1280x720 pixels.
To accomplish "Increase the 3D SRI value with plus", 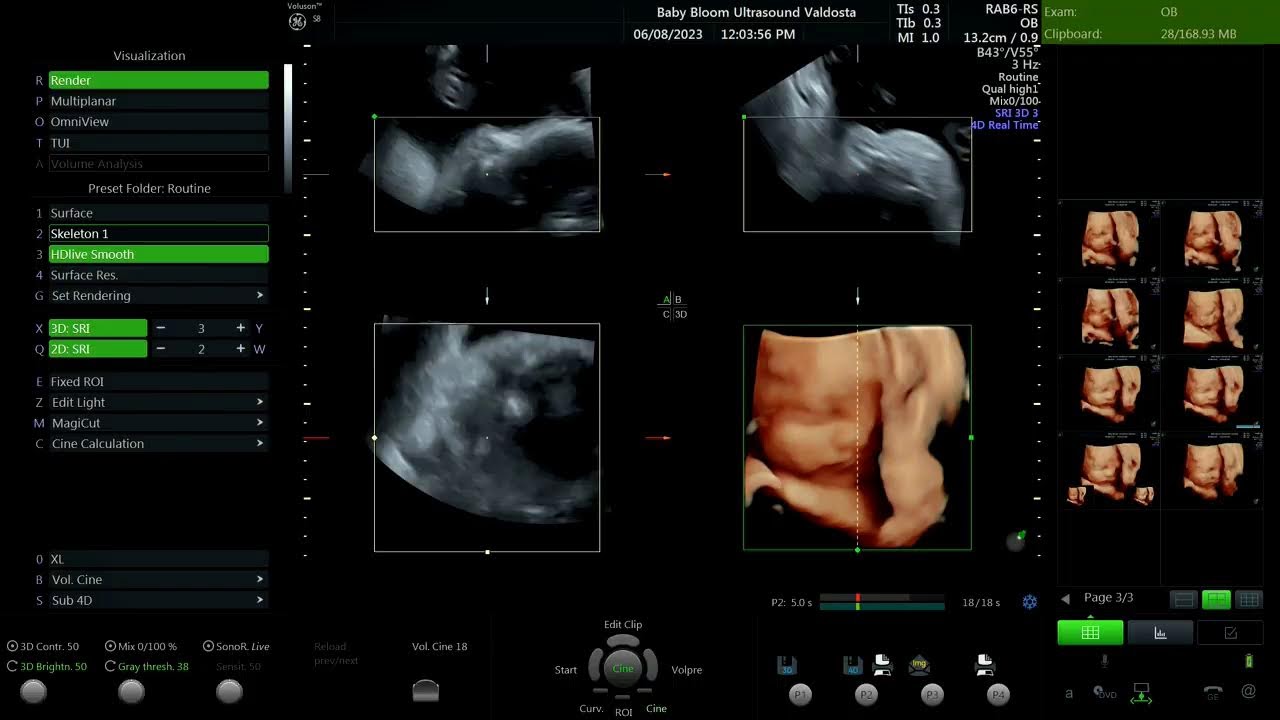I will click(241, 328).
